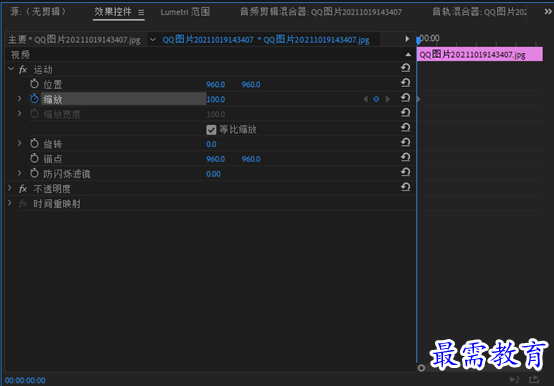Open the 音轨混合器 tab
This screenshot has height=386, width=554.
479,12
